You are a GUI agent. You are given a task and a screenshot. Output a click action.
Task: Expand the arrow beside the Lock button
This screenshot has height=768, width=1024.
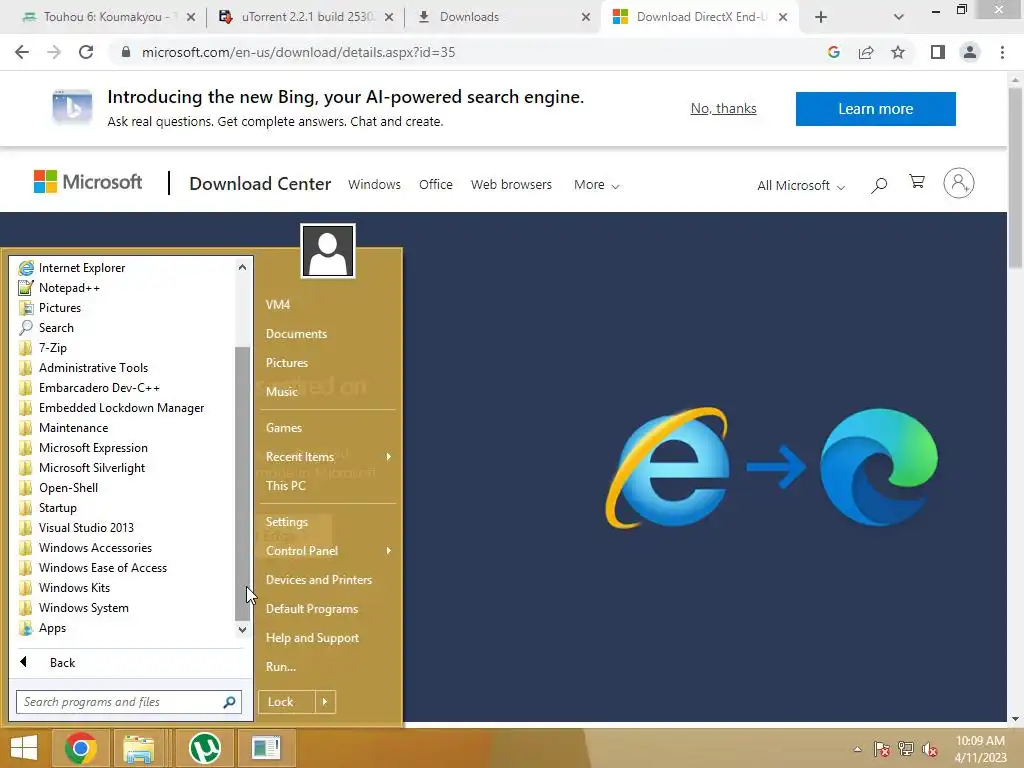click(325, 702)
